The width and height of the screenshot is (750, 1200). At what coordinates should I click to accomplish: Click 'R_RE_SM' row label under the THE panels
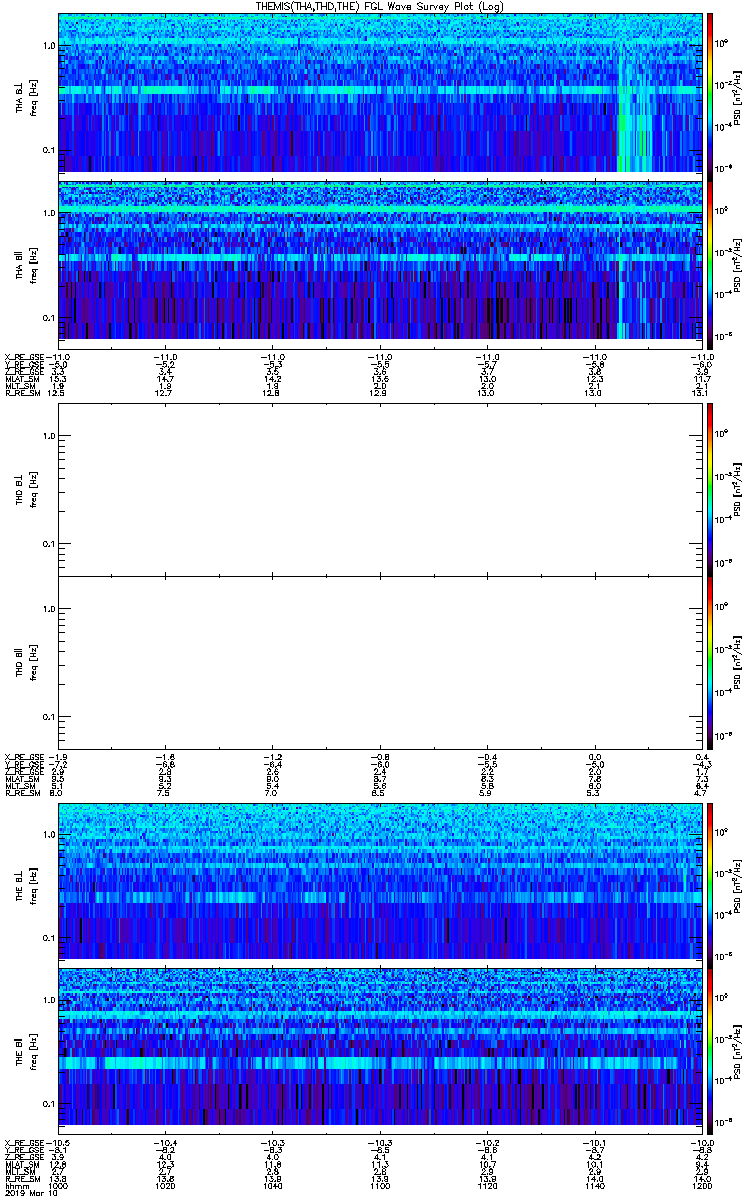pyautogui.click(x=21, y=1179)
